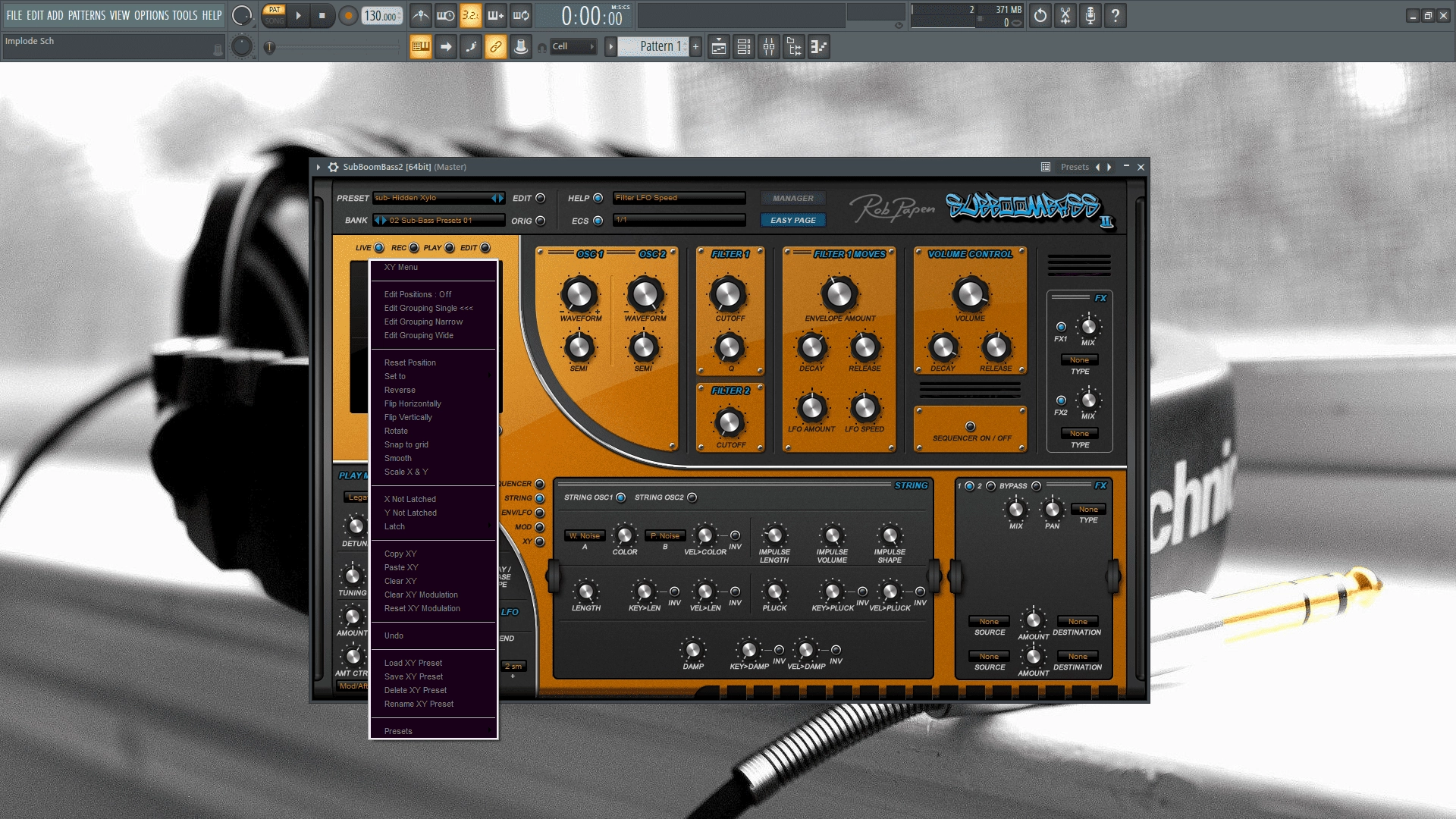This screenshot has height=819, width=1456.
Task: Open the FILE menu
Action: click(14, 15)
